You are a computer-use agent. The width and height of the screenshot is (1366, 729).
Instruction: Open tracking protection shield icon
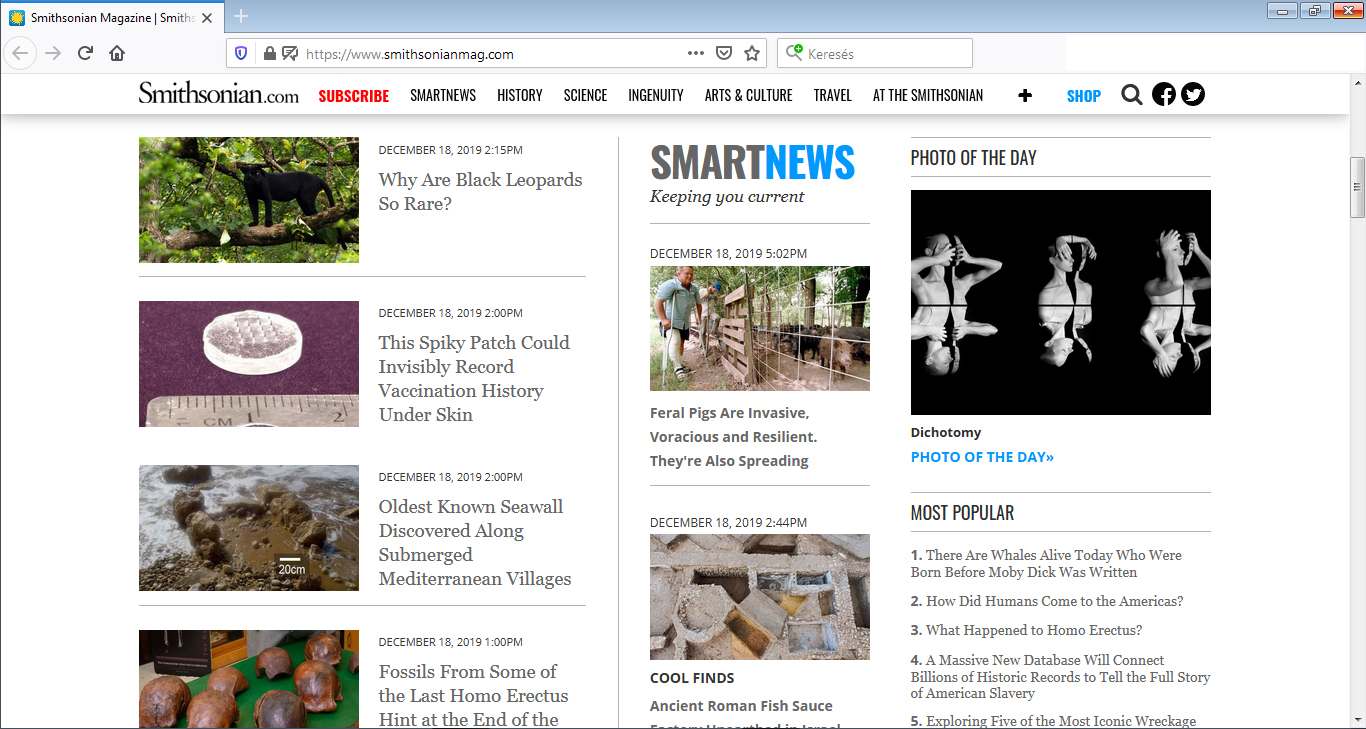[x=241, y=53]
